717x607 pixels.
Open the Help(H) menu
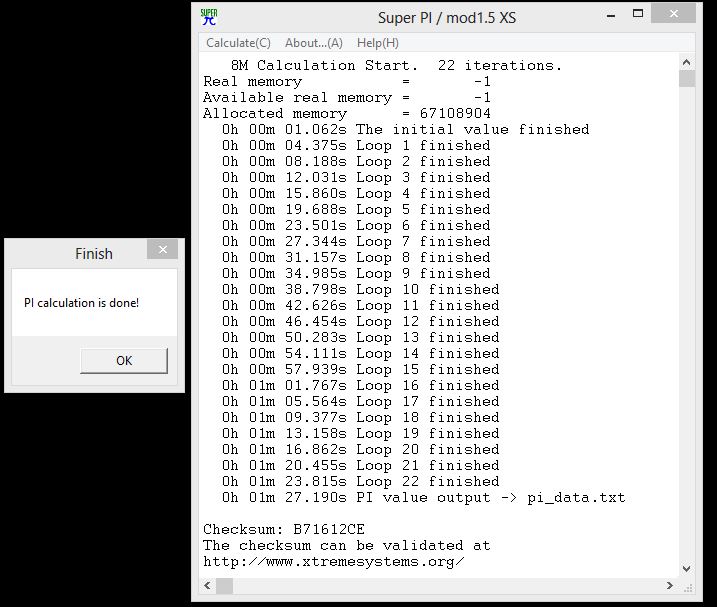[377, 43]
